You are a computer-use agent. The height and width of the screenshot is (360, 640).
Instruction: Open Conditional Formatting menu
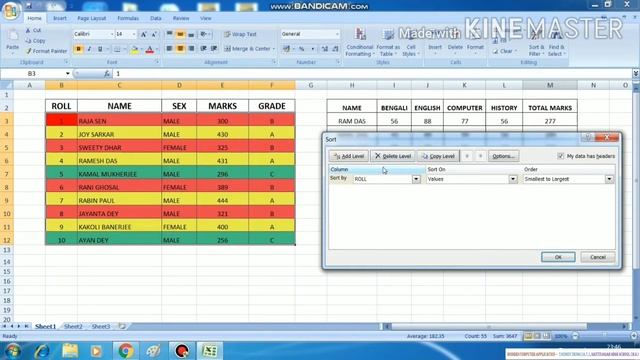click(x=359, y=42)
